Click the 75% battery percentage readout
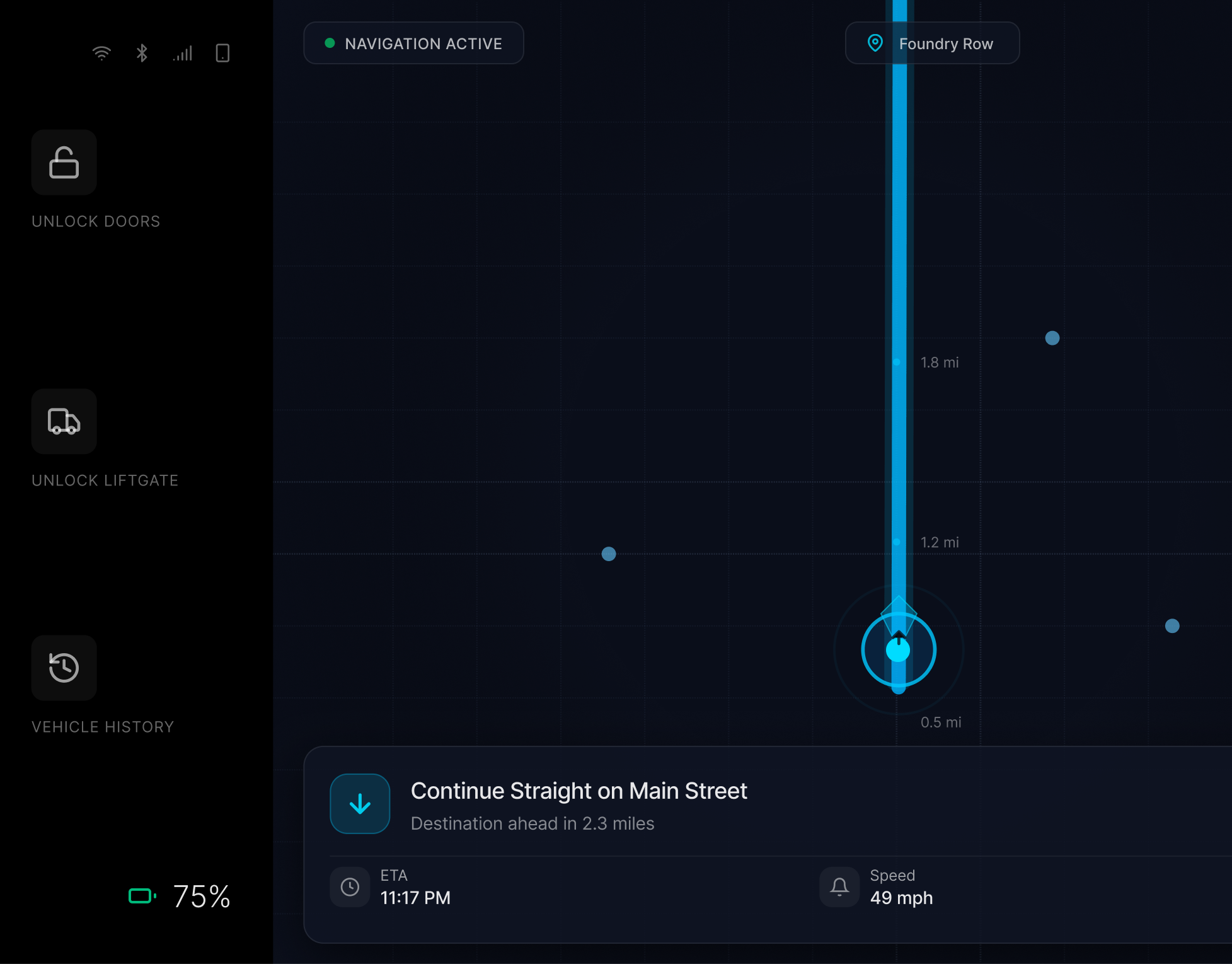The height and width of the screenshot is (964, 1232). click(x=202, y=896)
